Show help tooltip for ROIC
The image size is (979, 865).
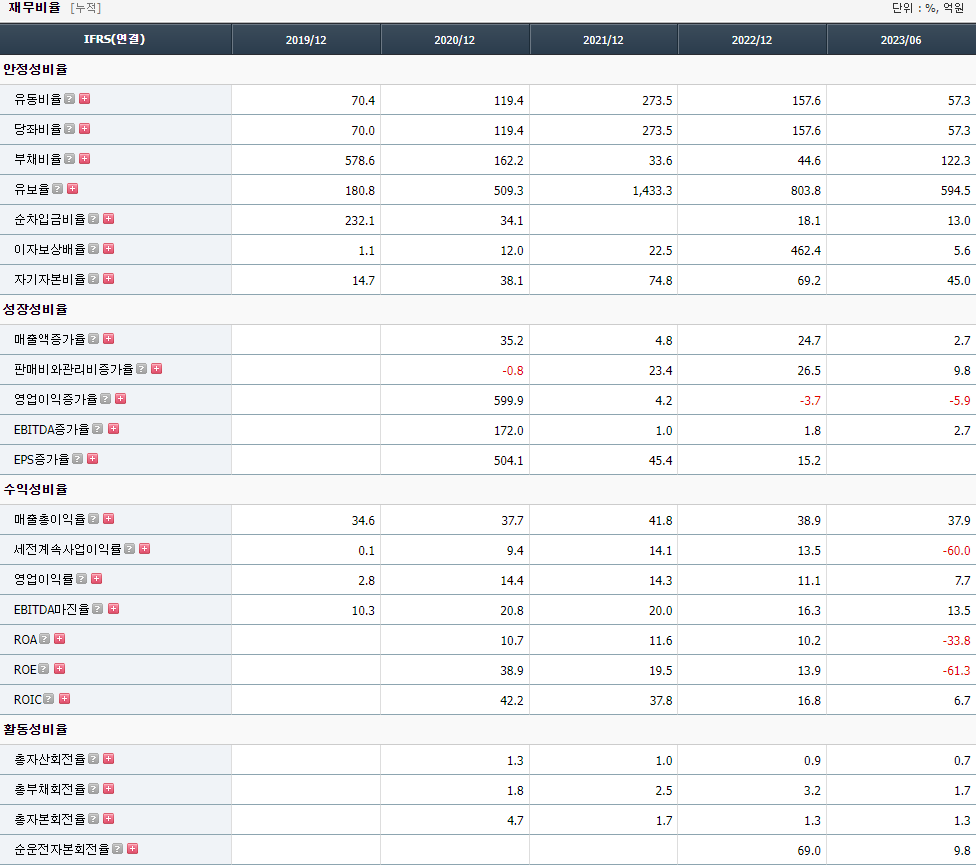49,698
